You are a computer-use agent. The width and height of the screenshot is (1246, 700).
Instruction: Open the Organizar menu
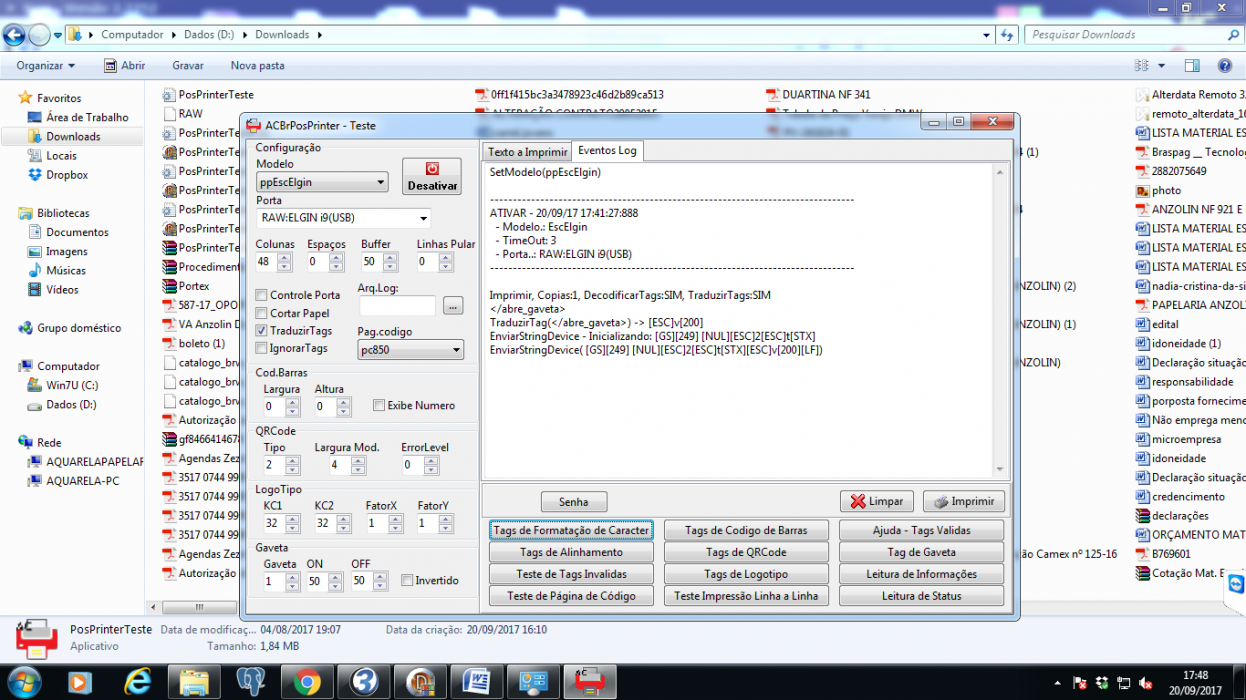pos(45,66)
